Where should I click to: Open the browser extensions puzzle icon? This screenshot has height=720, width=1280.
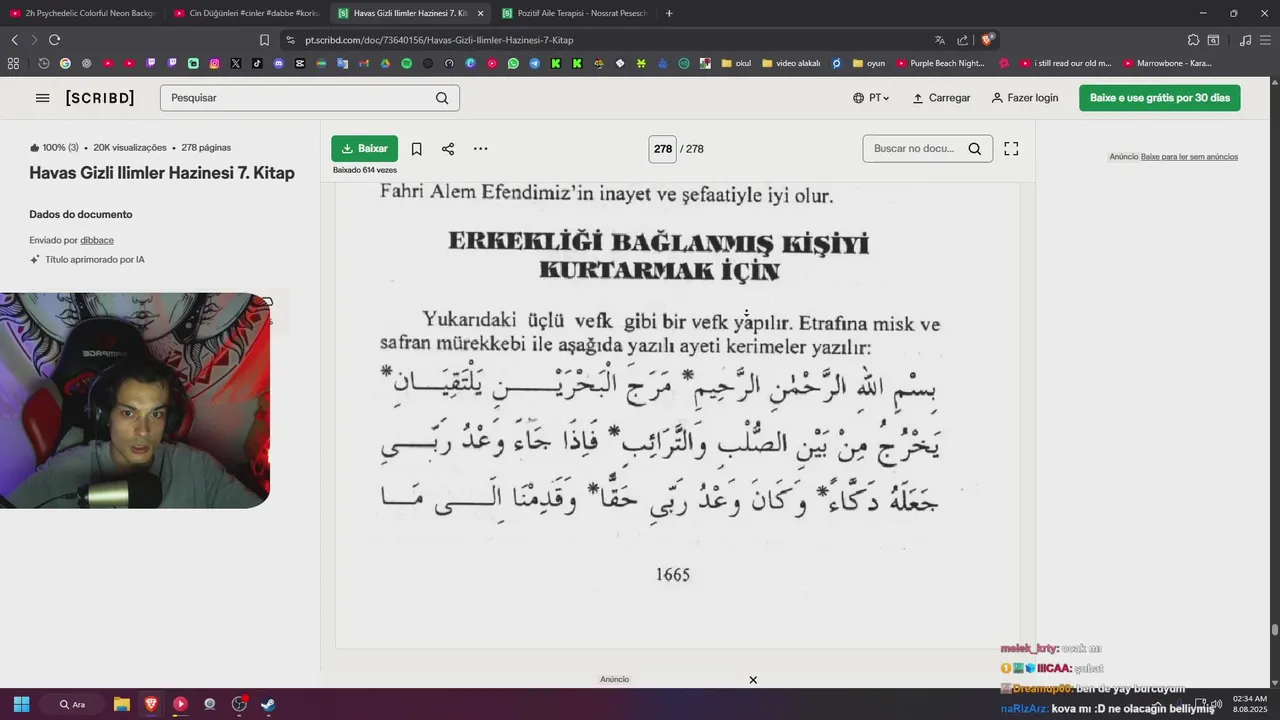click(x=1193, y=40)
